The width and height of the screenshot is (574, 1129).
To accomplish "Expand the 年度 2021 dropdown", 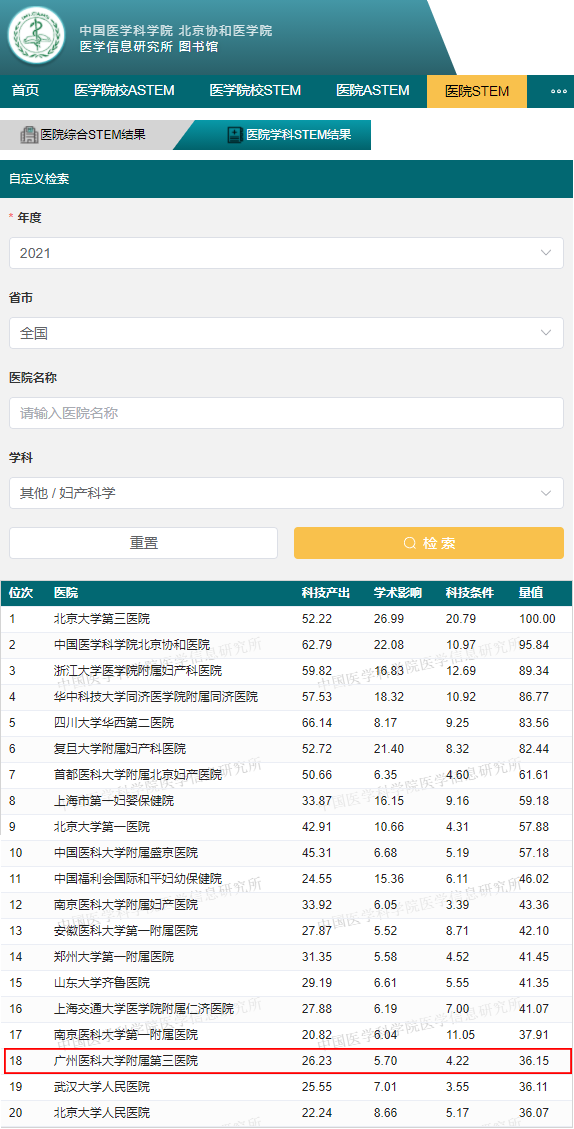I will pos(287,253).
